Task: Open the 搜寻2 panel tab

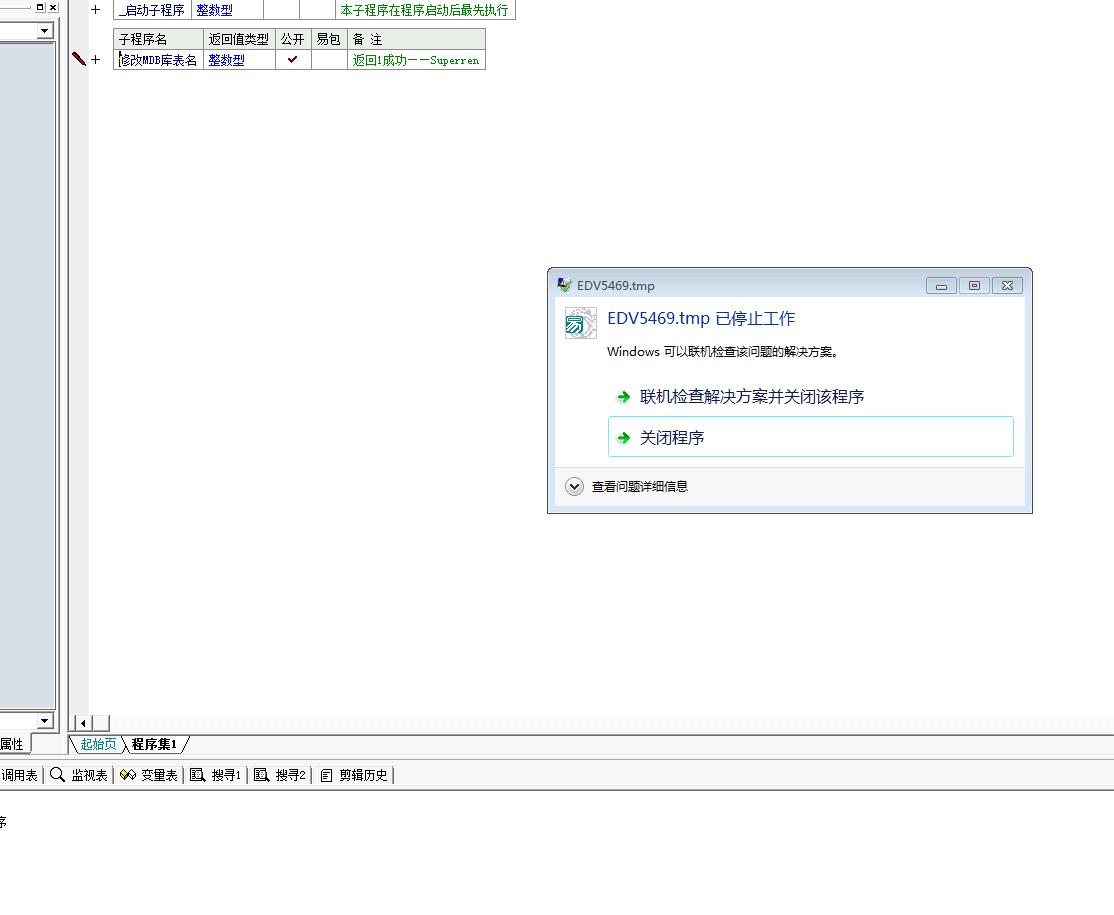Action: 280,775
